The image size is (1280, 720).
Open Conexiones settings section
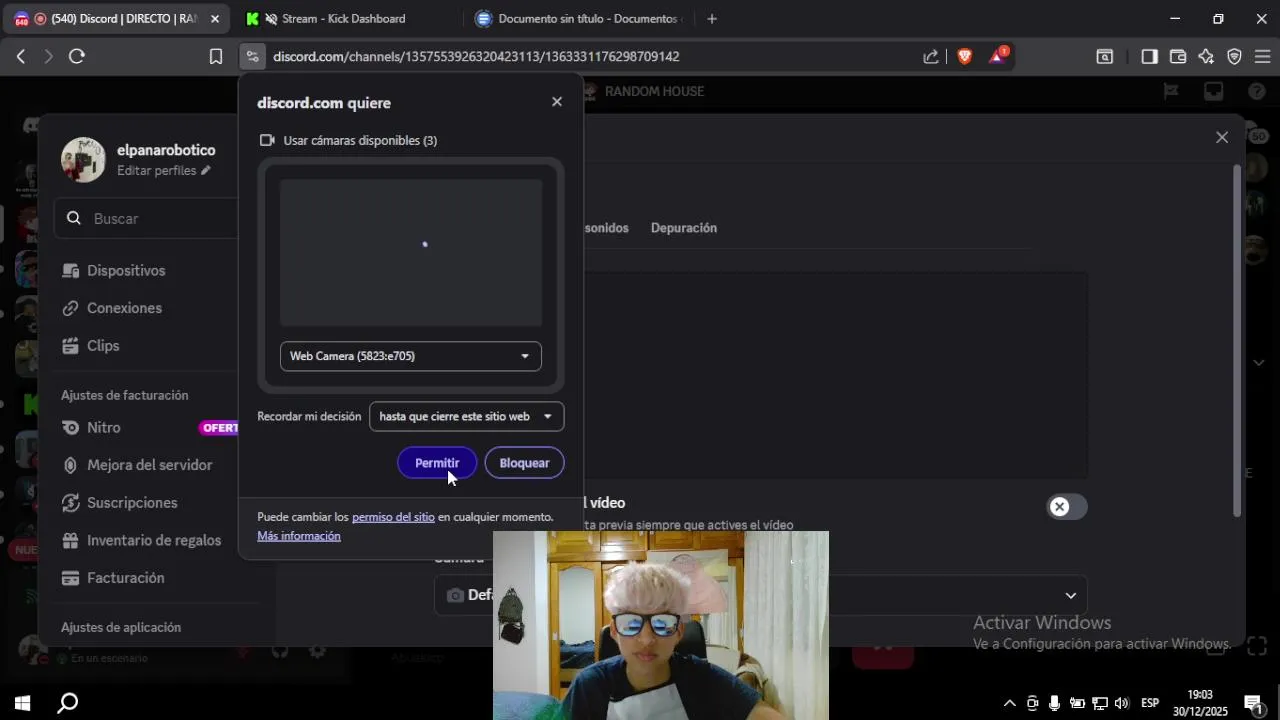pos(124,308)
